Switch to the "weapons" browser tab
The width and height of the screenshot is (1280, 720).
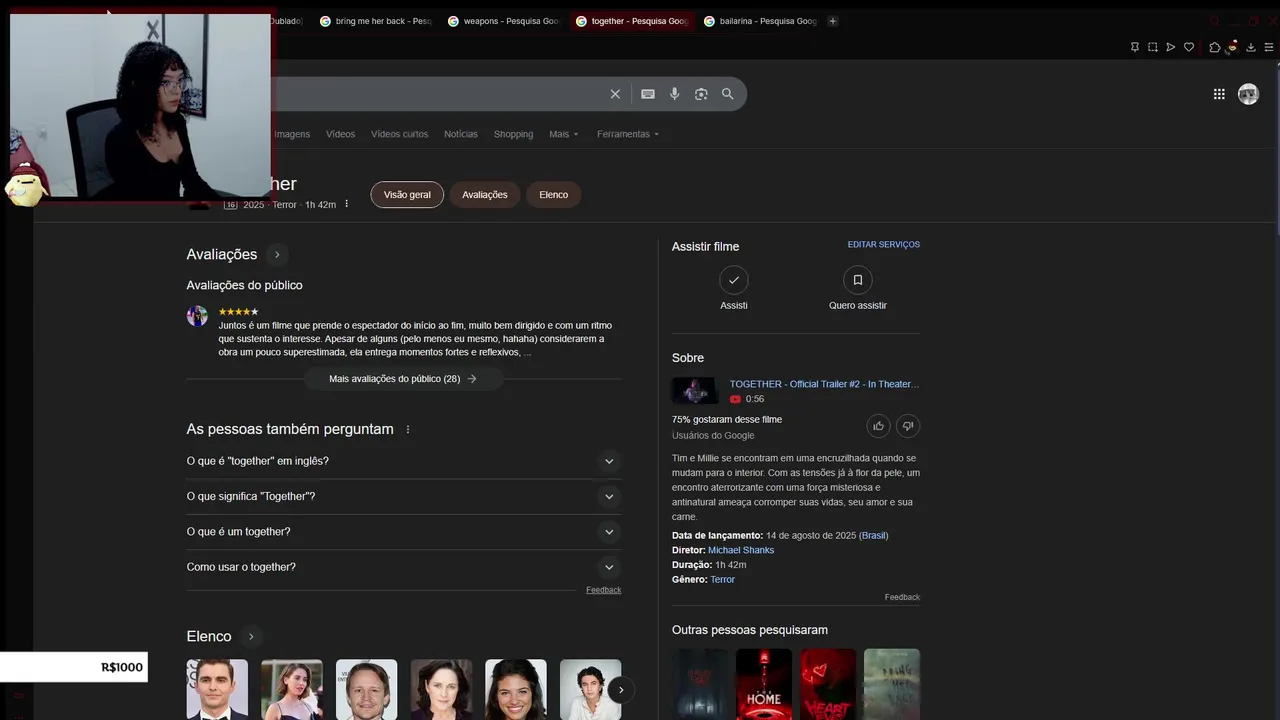click(x=503, y=21)
